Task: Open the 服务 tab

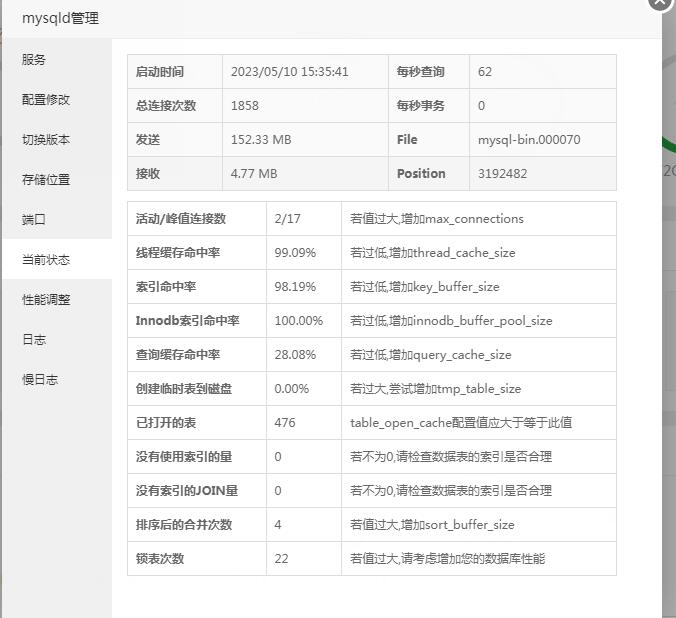Action: (x=57, y=60)
